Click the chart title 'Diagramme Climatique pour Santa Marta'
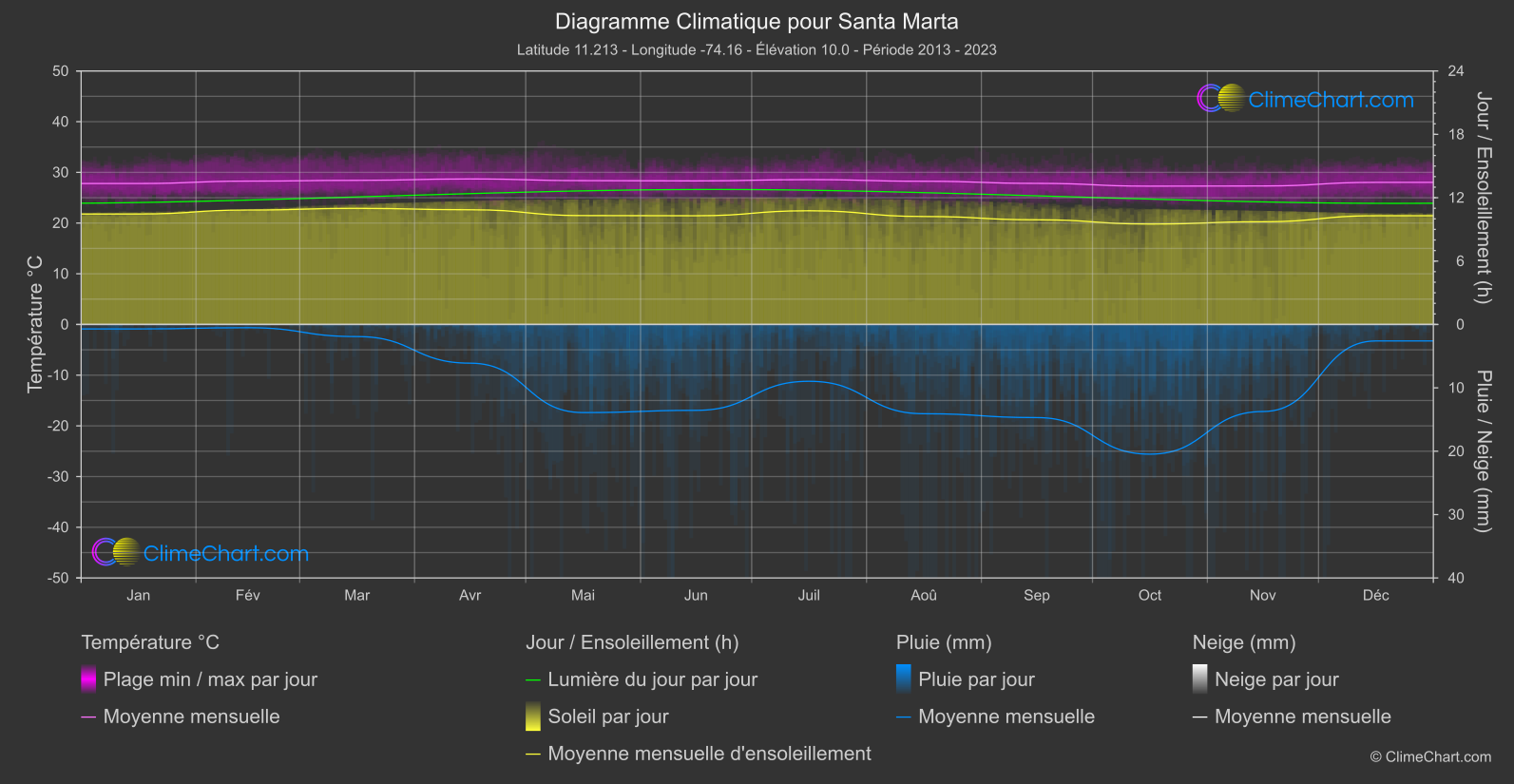The width and height of the screenshot is (1514, 784). (x=757, y=21)
